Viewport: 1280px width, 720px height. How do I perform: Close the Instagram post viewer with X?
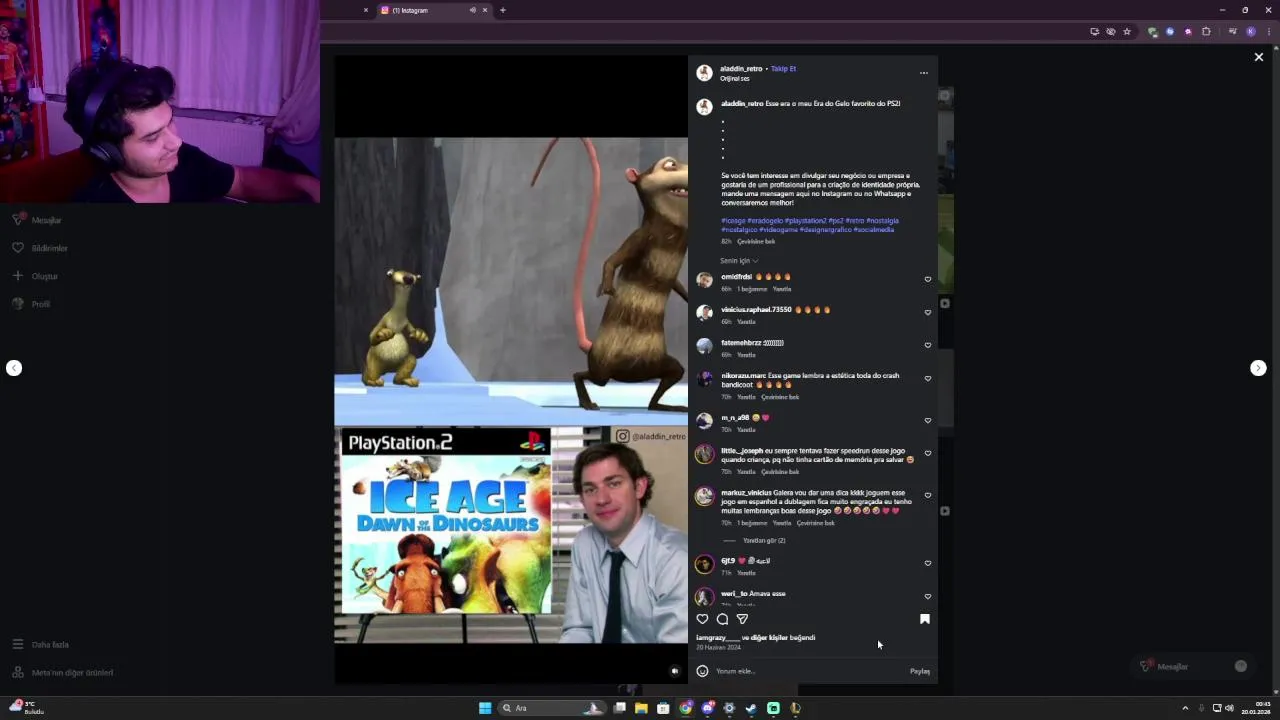point(1259,57)
